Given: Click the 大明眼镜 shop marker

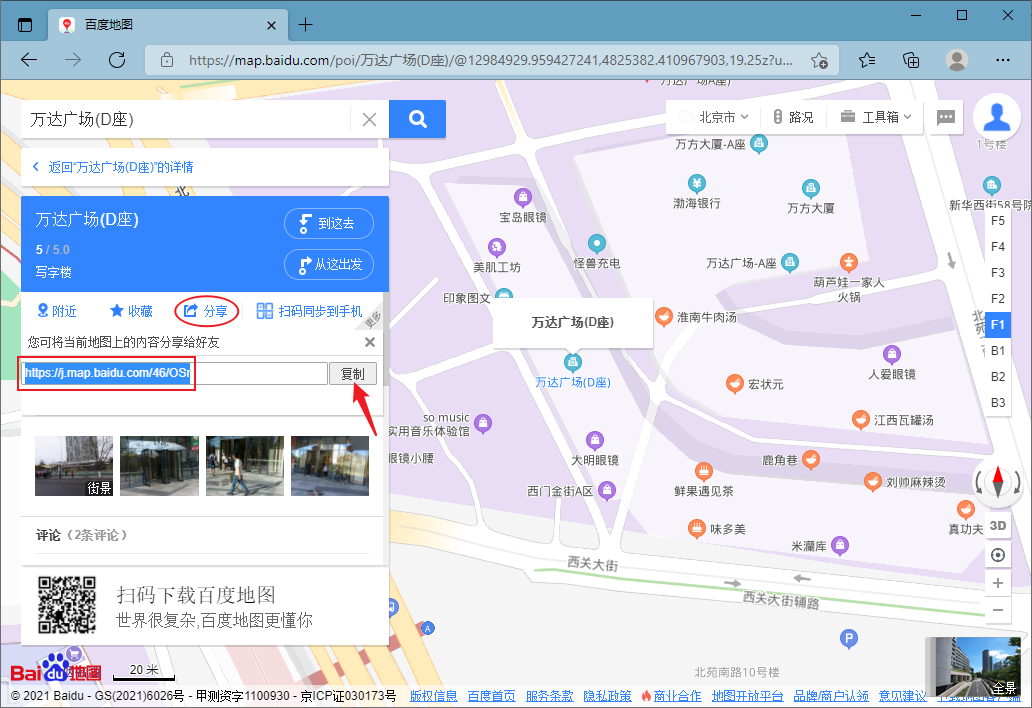Looking at the screenshot, I should [x=594, y=440].
